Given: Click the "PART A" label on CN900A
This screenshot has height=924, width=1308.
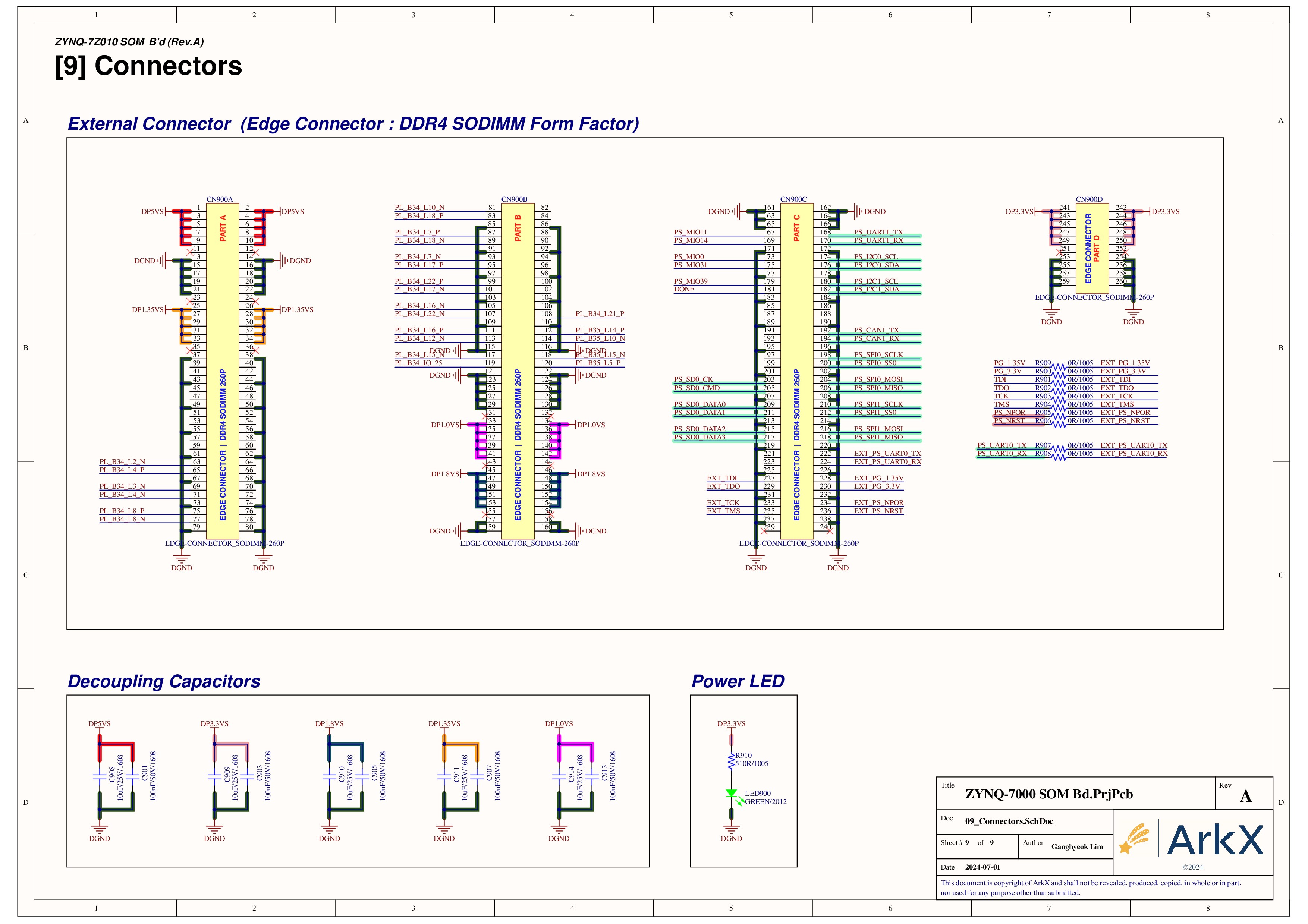Looking at the screenshot, I should point(223,228).
